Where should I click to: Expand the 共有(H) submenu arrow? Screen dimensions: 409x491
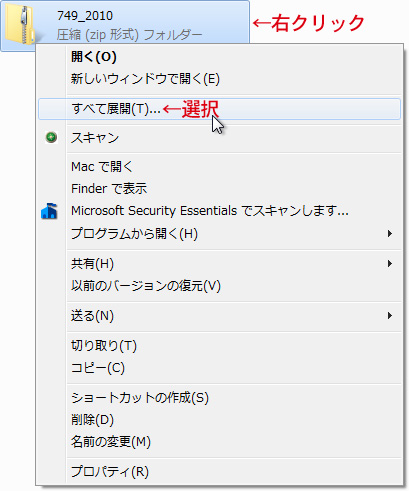390,264
